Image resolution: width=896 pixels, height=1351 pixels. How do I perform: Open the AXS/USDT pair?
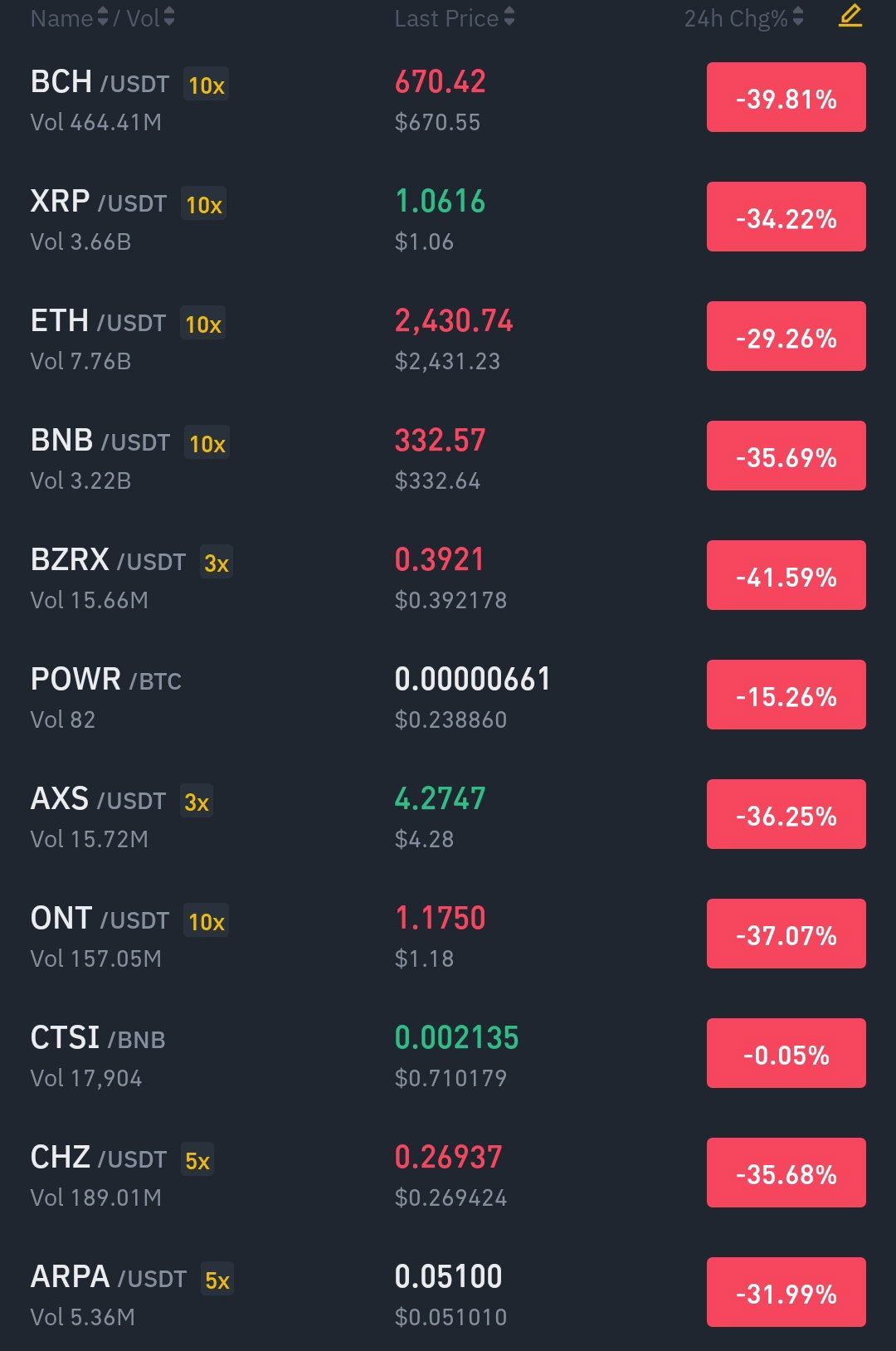(448, 817)
